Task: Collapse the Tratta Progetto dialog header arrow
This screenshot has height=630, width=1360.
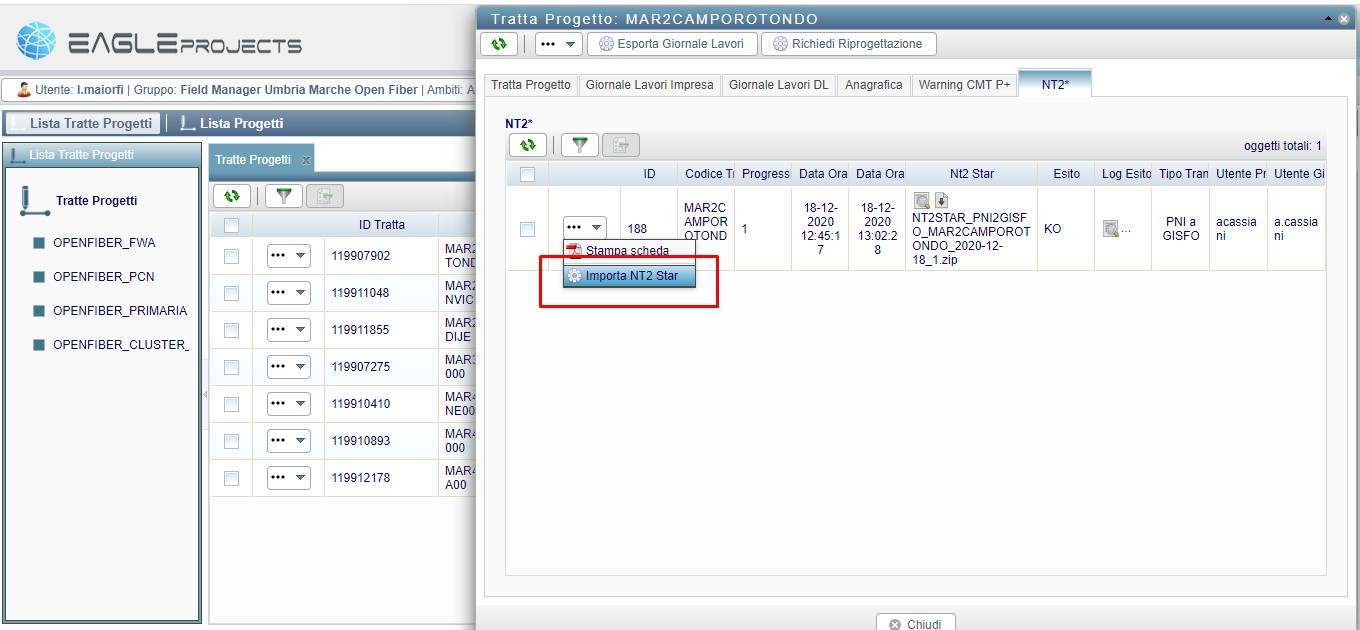Action: click(x=1328, y=18)
